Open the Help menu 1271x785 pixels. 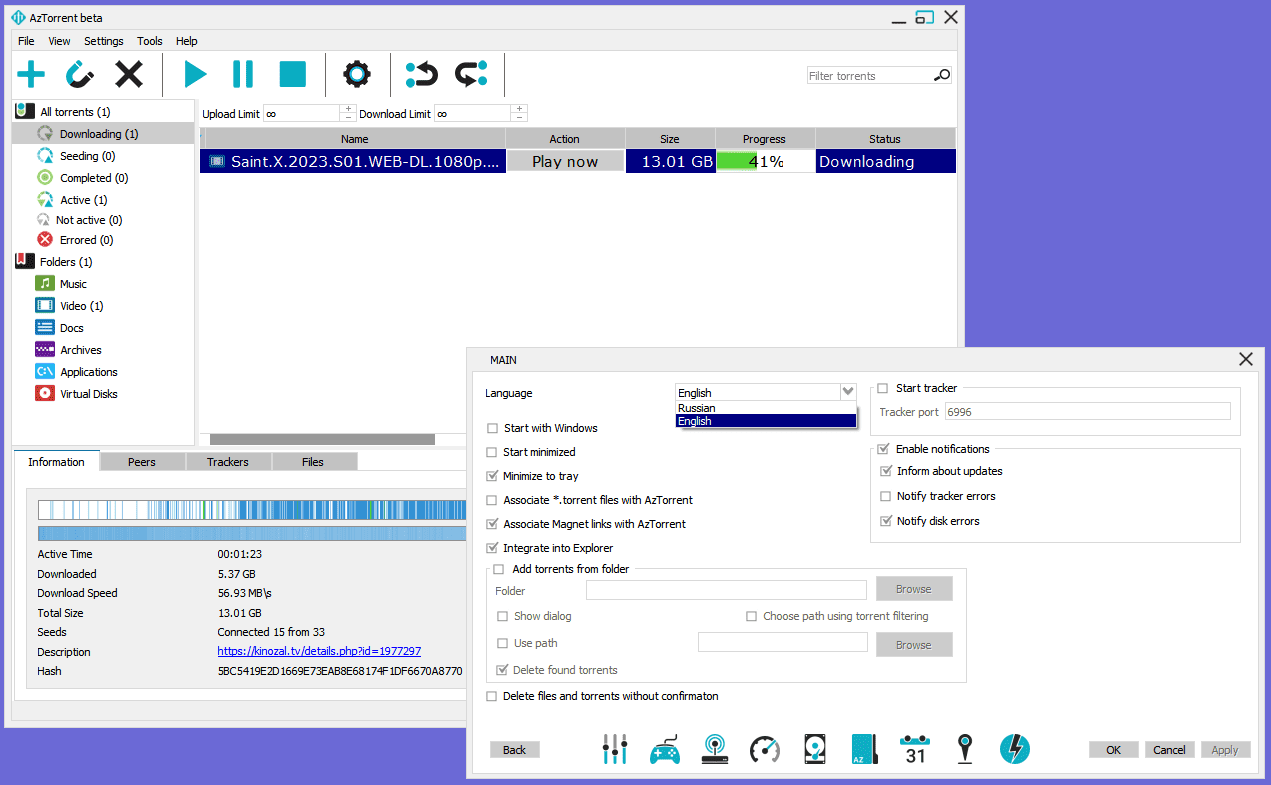pyautogui.click(x=187, y=41)
